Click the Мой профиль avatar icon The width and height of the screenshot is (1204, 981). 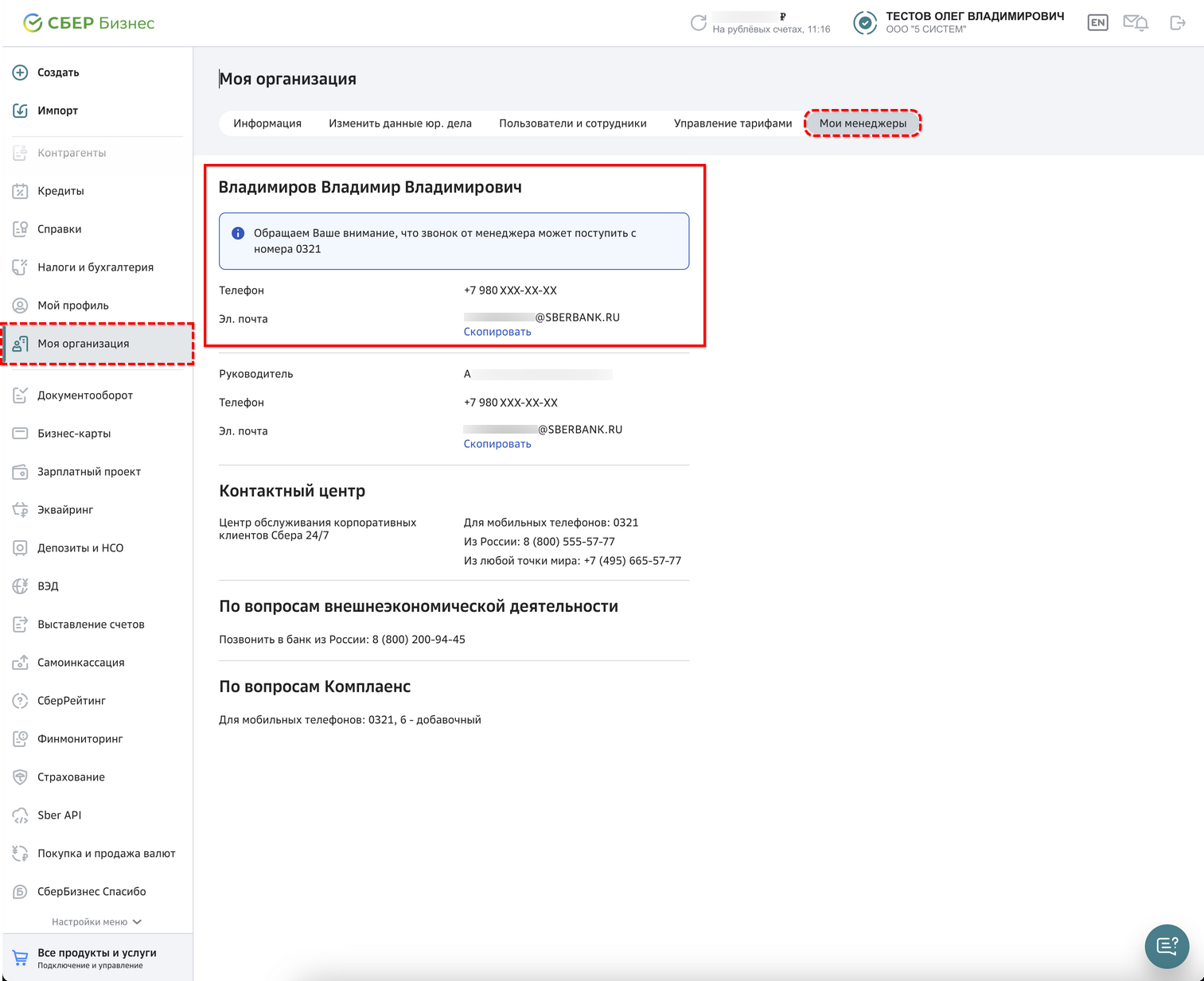click(21, 306)
